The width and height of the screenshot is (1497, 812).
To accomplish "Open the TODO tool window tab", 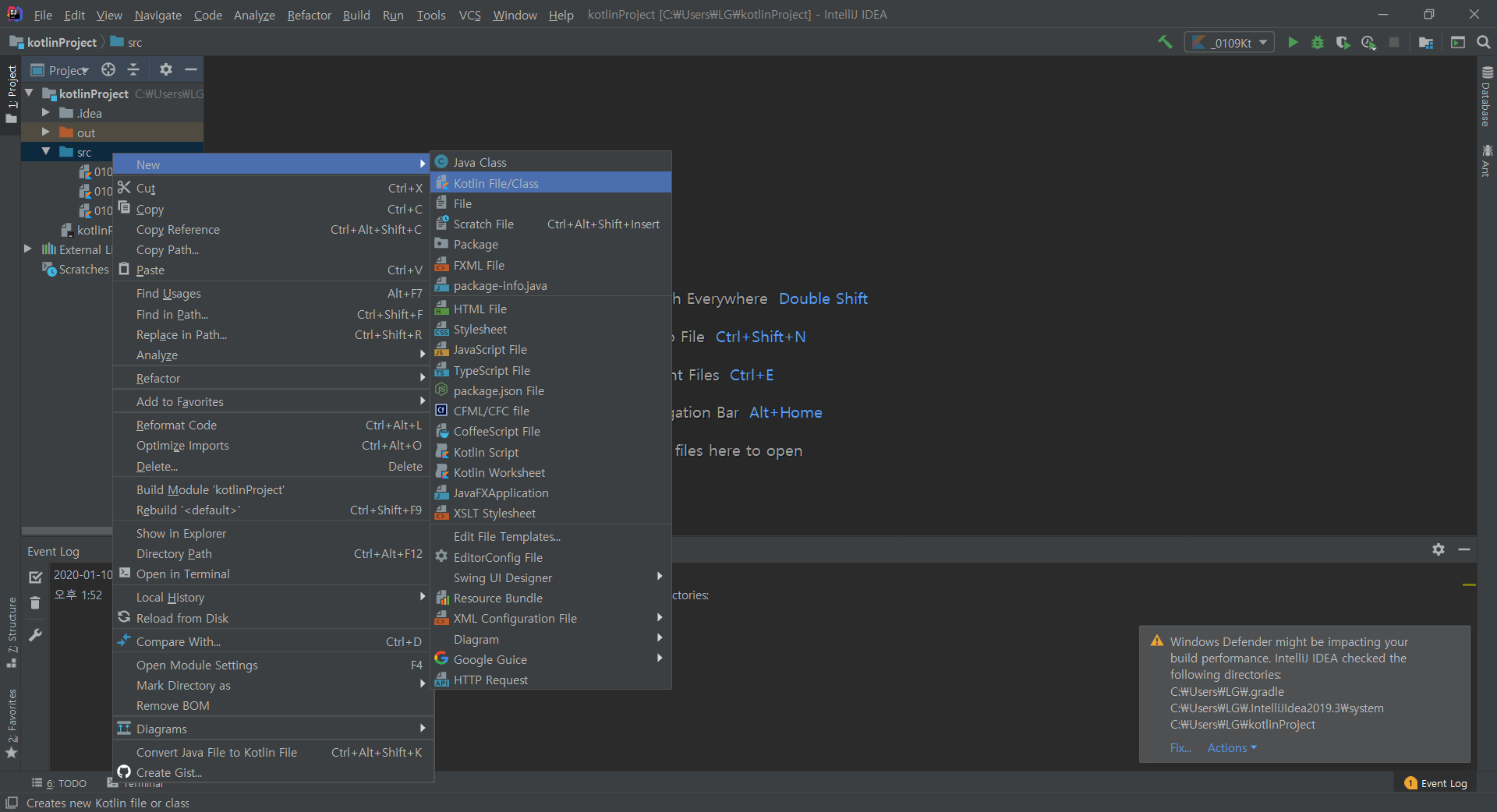I will (59, 783).
